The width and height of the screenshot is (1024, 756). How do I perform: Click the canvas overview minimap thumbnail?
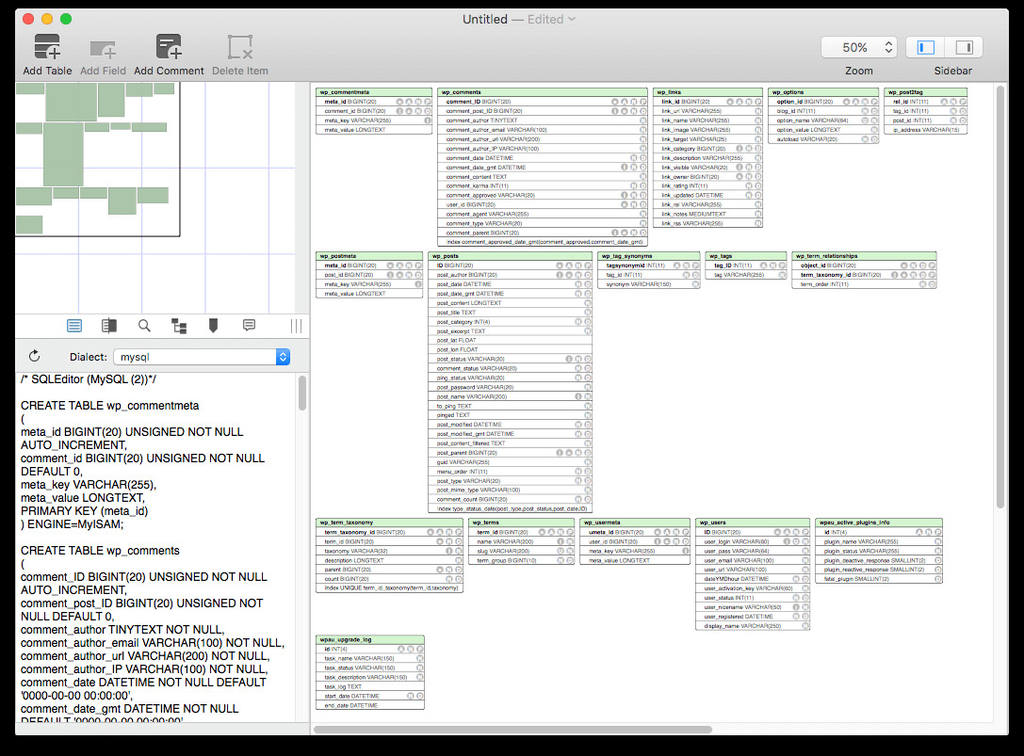click(x=97, y=160)
